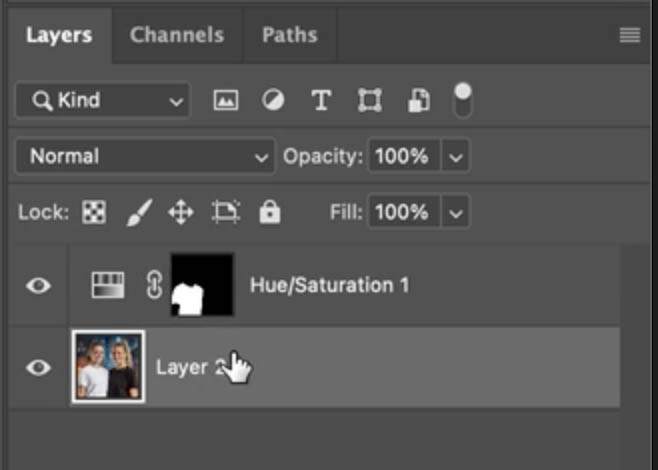Filter for type layers icon
Image resolution: width=658 pixels, height=470 pixels.
pyautogui.click(x=321, y=100)
